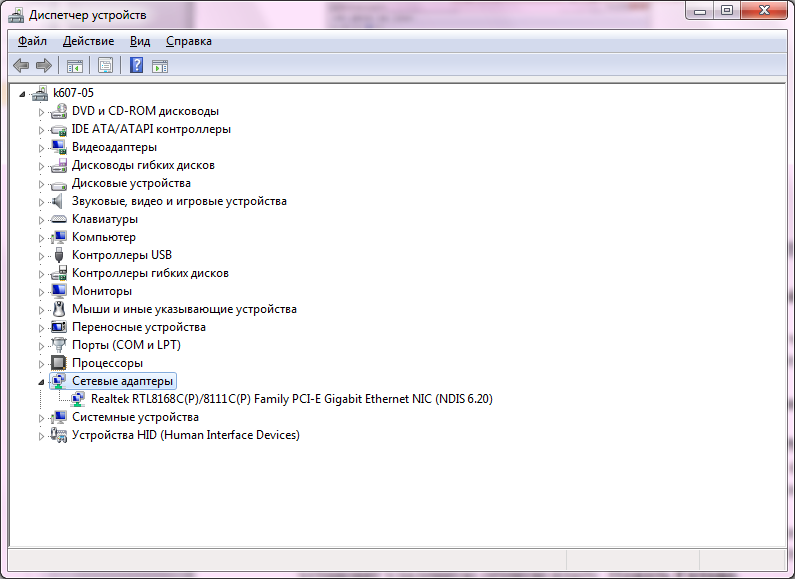Click the Процессоры chip icon
795x579 pixels.
tap(59, 363)
